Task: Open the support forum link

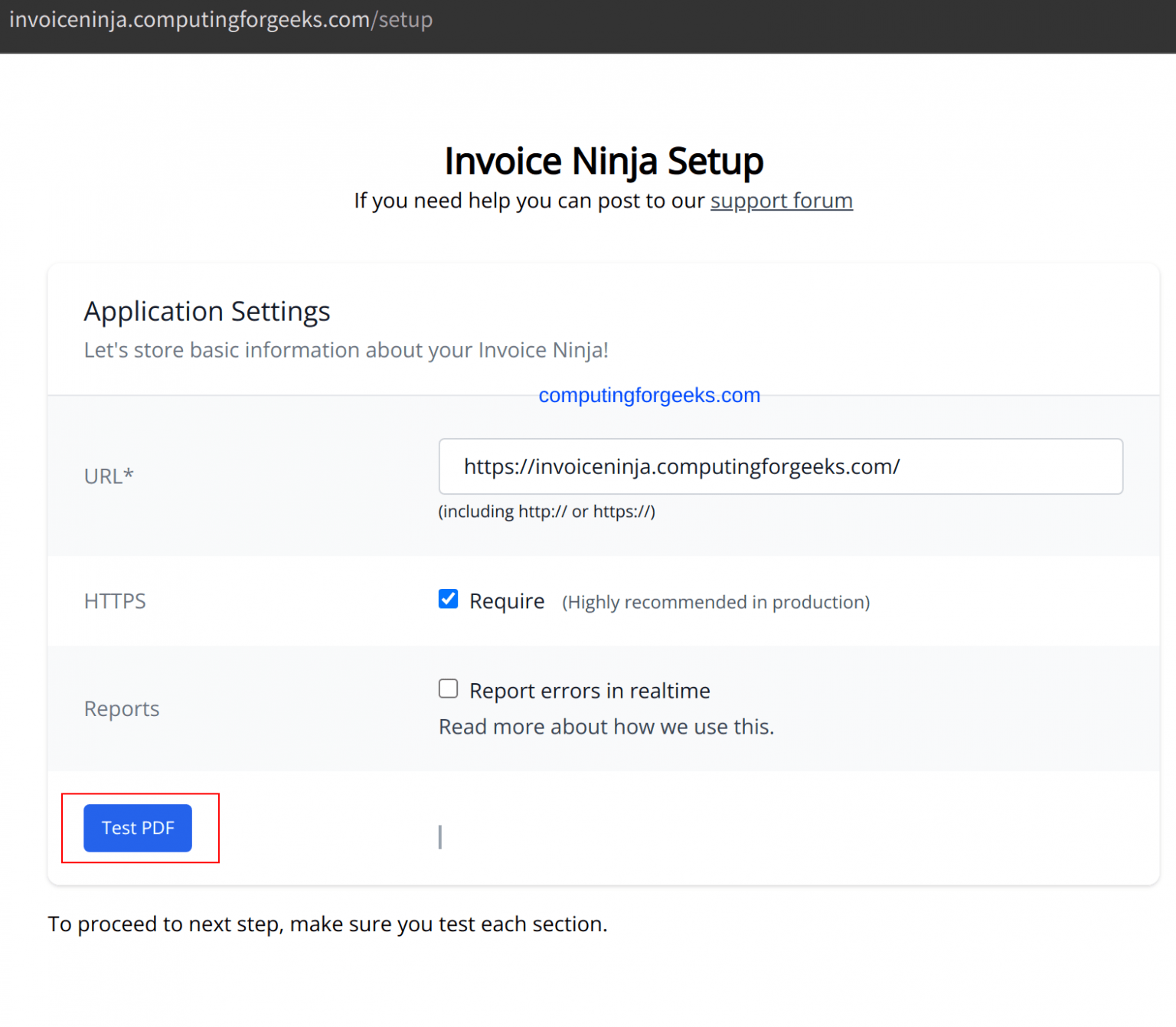Action: click(x=781, y=201)
